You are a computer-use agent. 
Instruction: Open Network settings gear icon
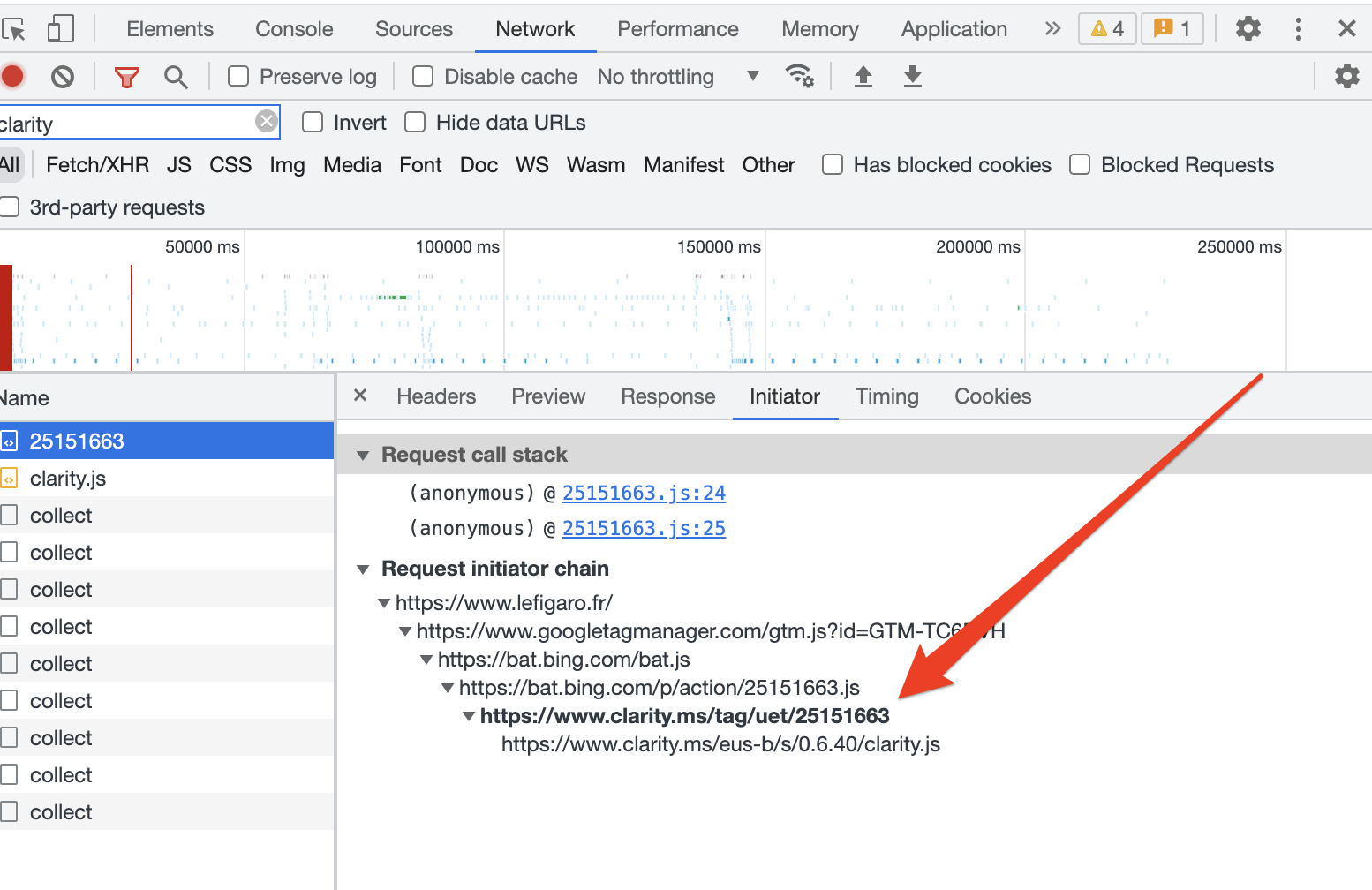point(1347,76)
